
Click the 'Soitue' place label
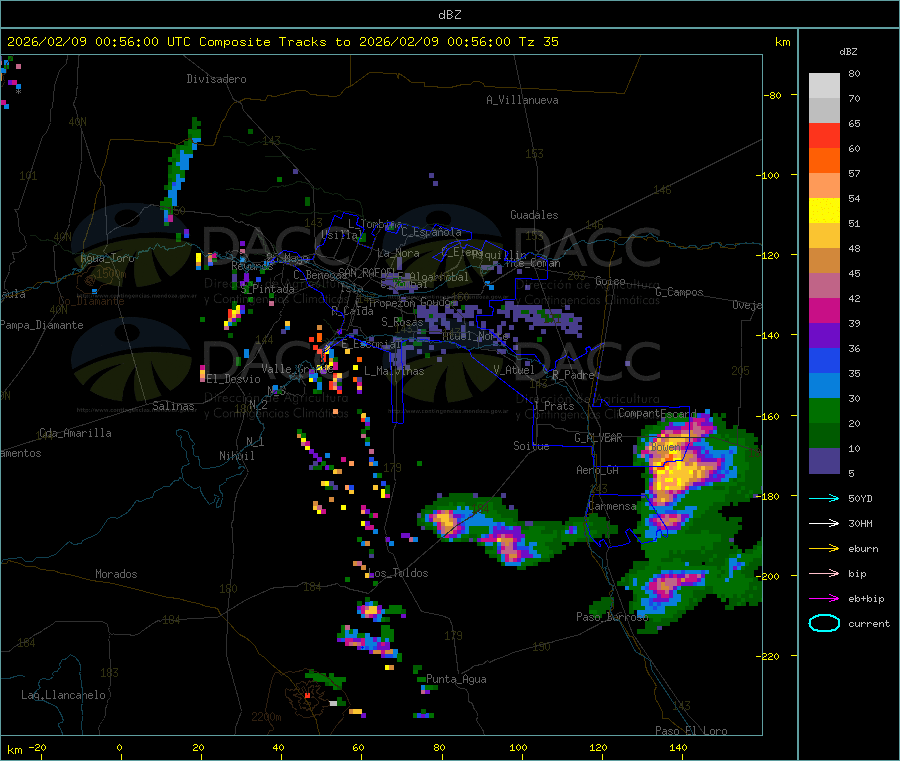tap(531, 446)
